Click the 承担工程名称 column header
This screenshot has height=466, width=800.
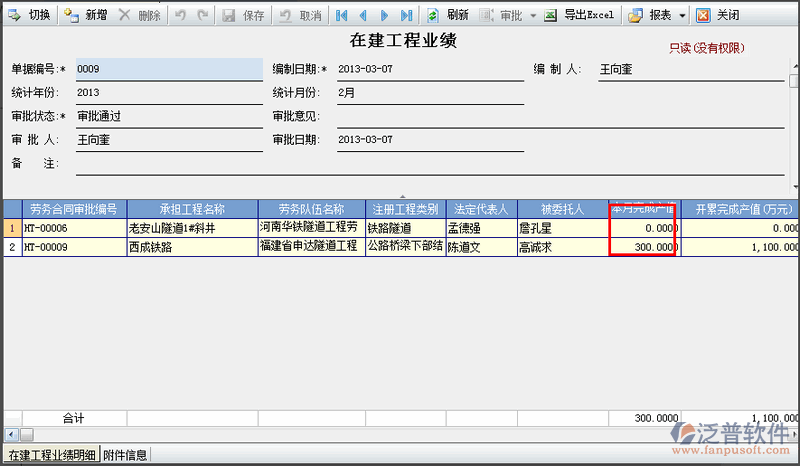(191, 209)
